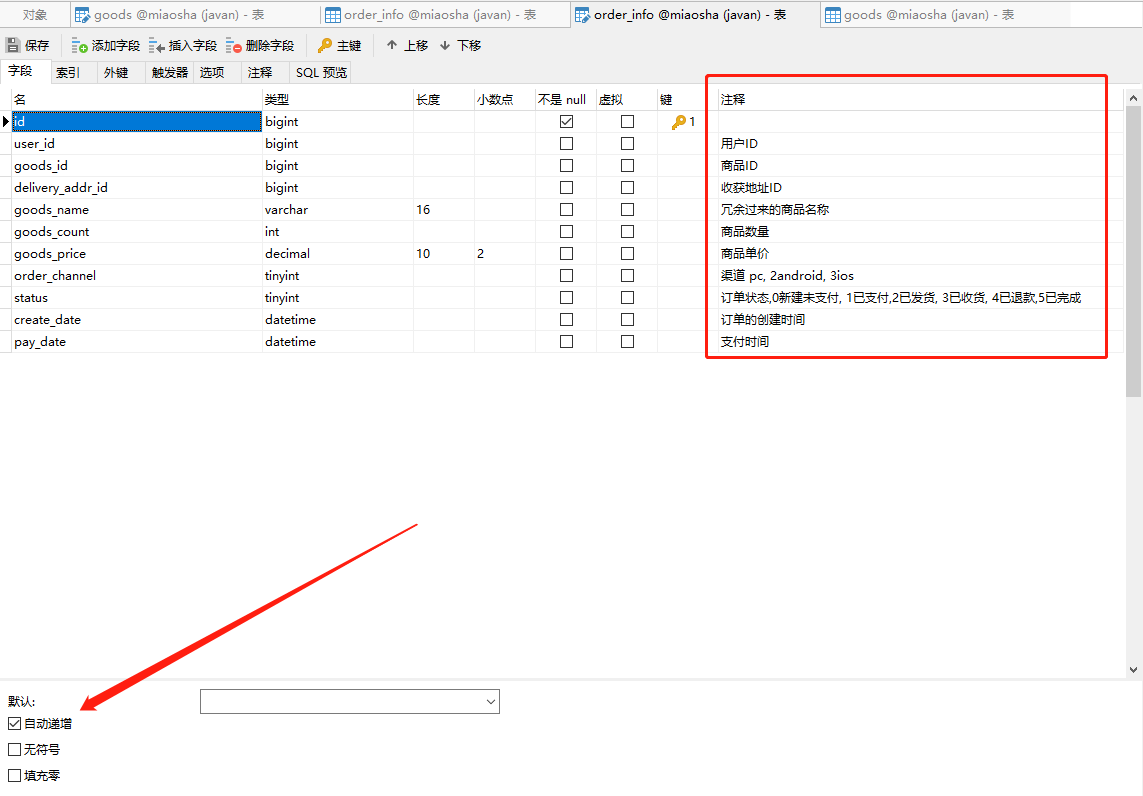This screenshot has width=1143, height=796.
Task: Enable the 无符号 checkbox
Action: click(15, 749)
